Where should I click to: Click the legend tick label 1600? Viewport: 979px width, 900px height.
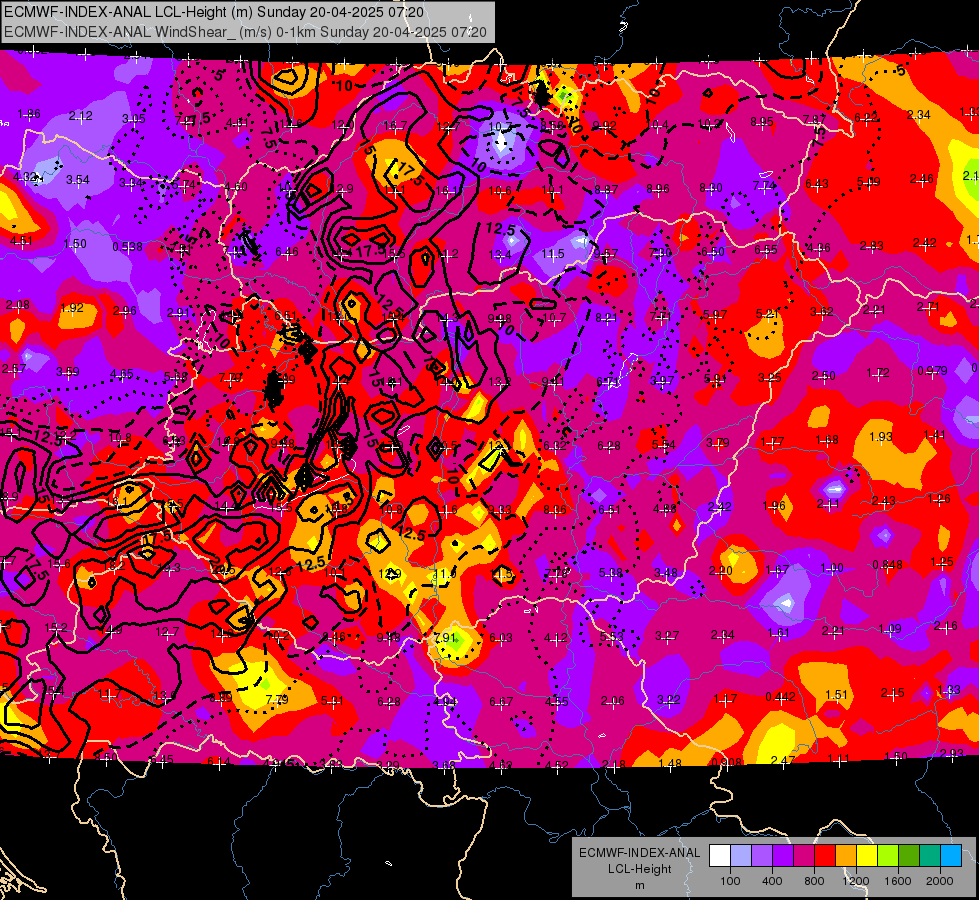898,881
